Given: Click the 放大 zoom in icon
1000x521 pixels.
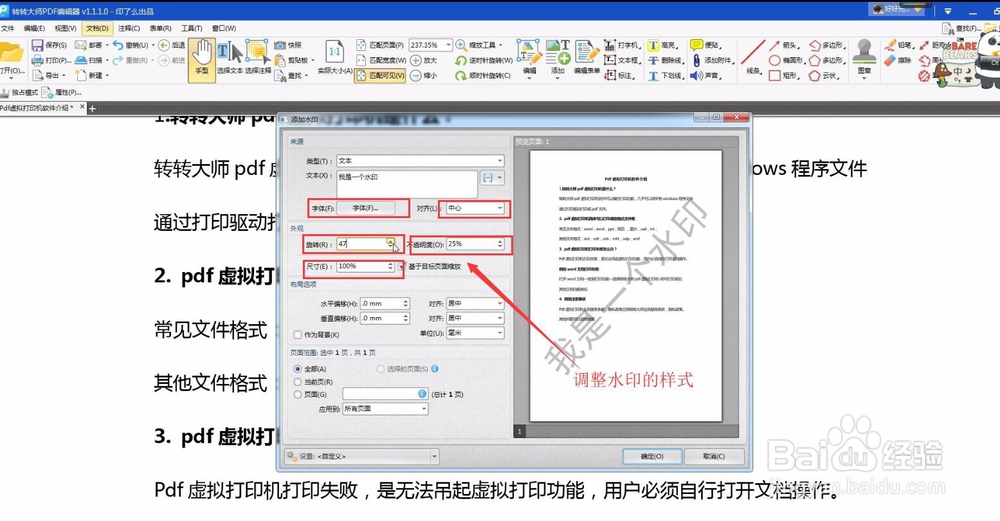Looking at the screenshot, I should pyautogui.click(x=416, y=60).
